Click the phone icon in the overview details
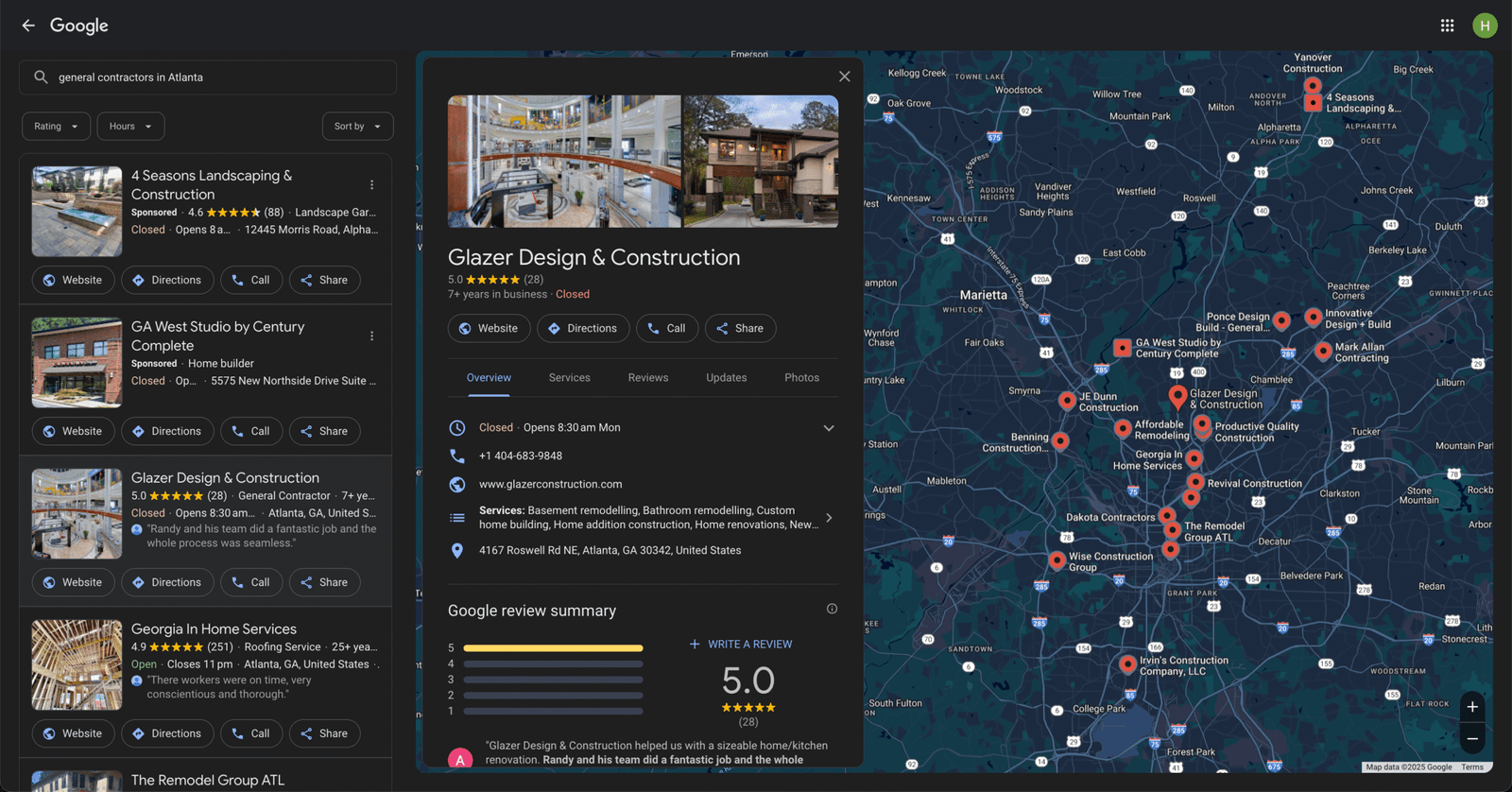Image resolution: width=1512 pixels, height=792 pixels. (457, 456)
